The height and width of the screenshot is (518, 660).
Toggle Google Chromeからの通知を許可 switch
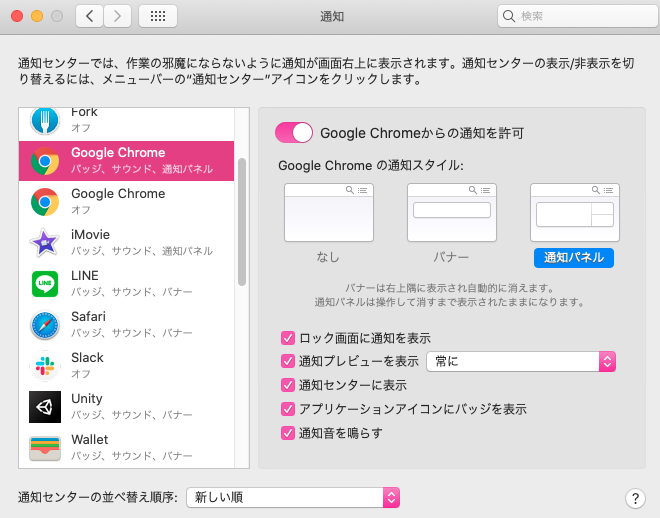click(294, 133)
